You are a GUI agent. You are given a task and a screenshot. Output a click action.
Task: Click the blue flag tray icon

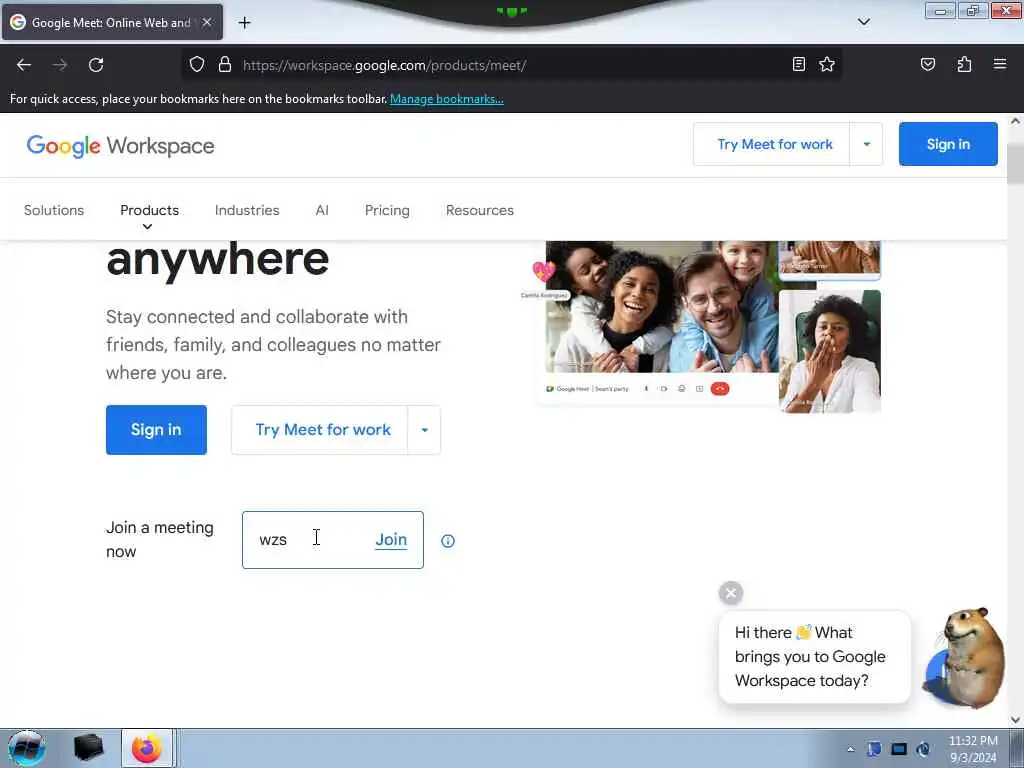click(874, 749)
